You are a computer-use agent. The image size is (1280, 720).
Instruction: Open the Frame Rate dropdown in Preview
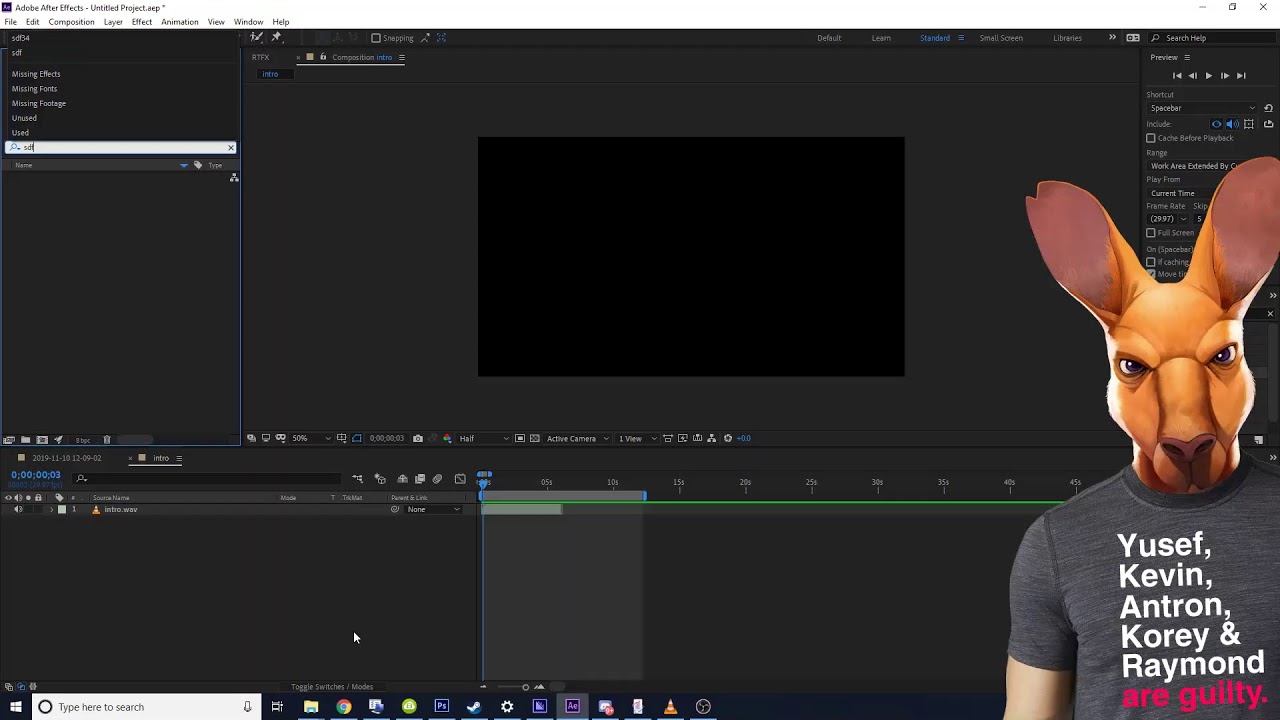click(1168, 219)
